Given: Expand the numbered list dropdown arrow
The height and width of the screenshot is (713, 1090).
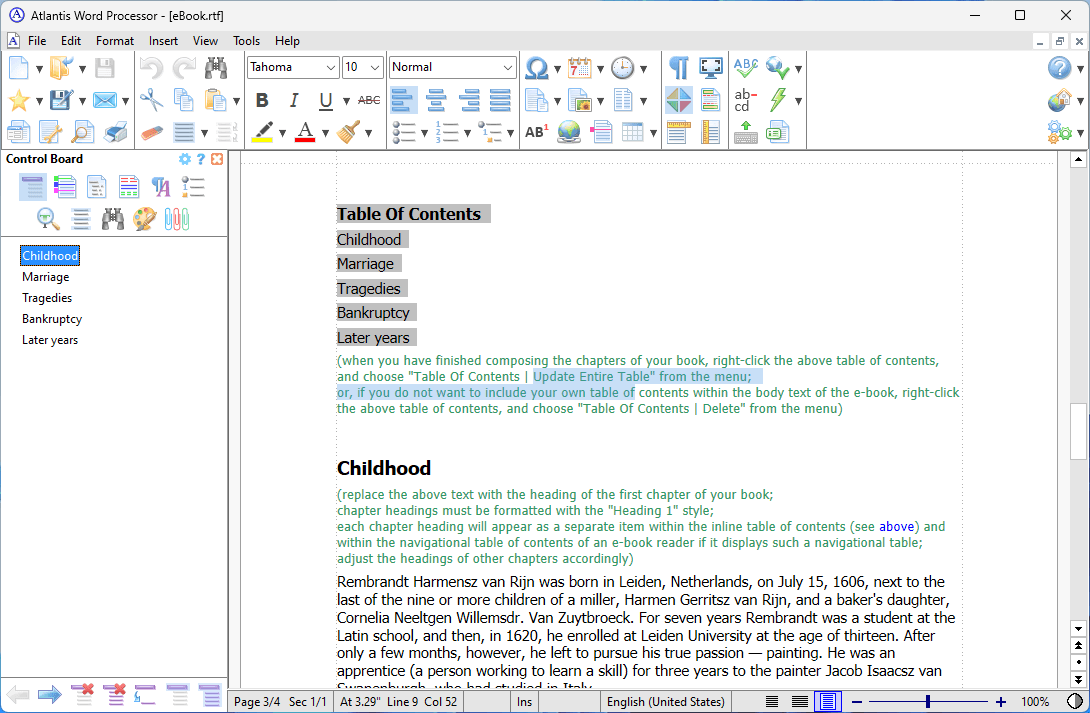Looking at the screenshot, I should click(x=467, y=133).
